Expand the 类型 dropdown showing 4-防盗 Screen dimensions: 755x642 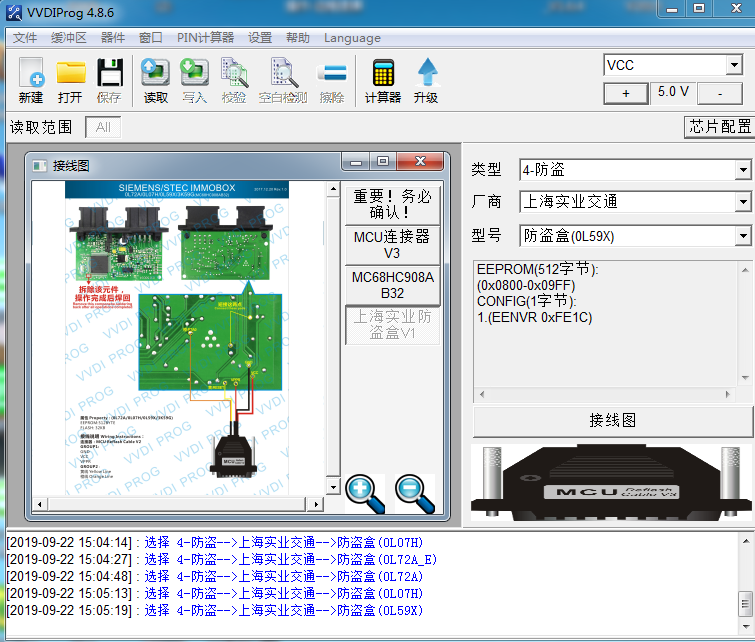coord(743,170)
